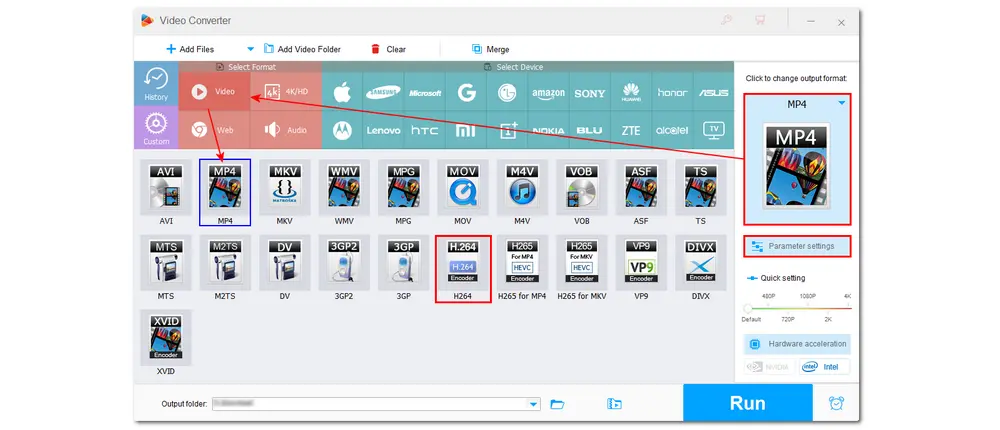Clear the file list
Image resolution: width=1000 pixels, height=430 pixels.
(388, 49)
